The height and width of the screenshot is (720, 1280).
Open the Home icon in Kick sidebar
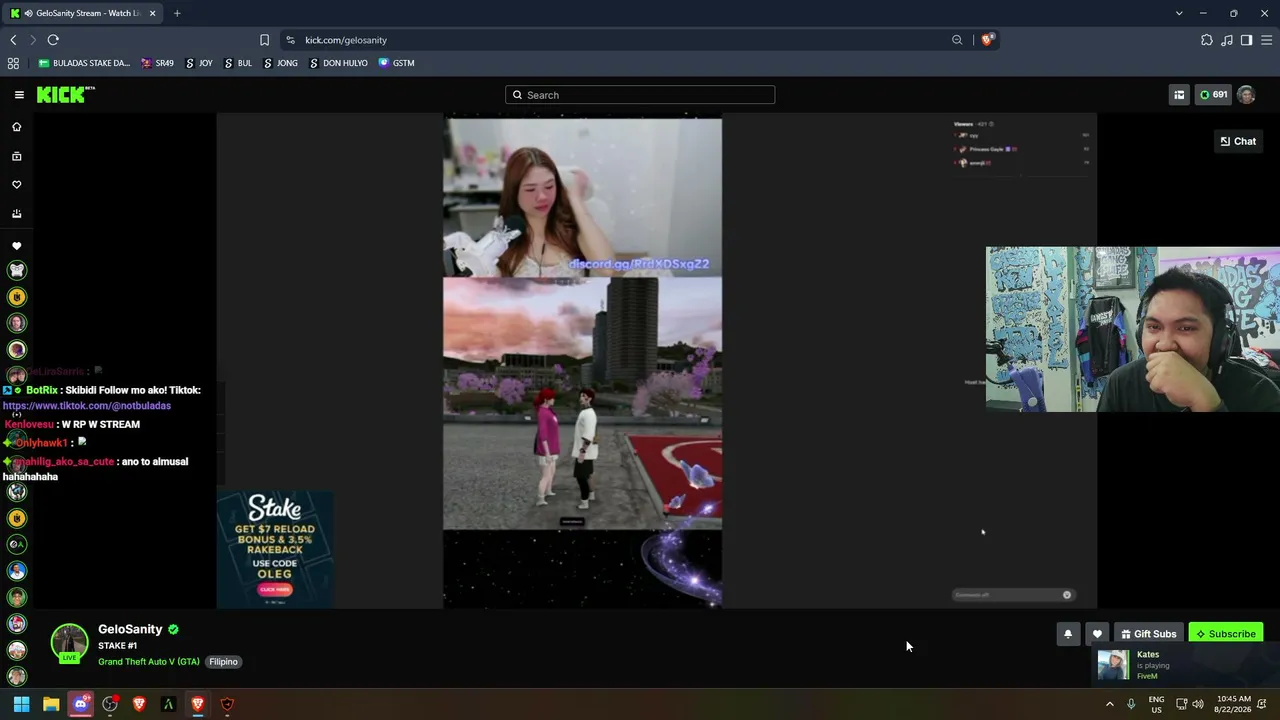(x=16, y=127)
